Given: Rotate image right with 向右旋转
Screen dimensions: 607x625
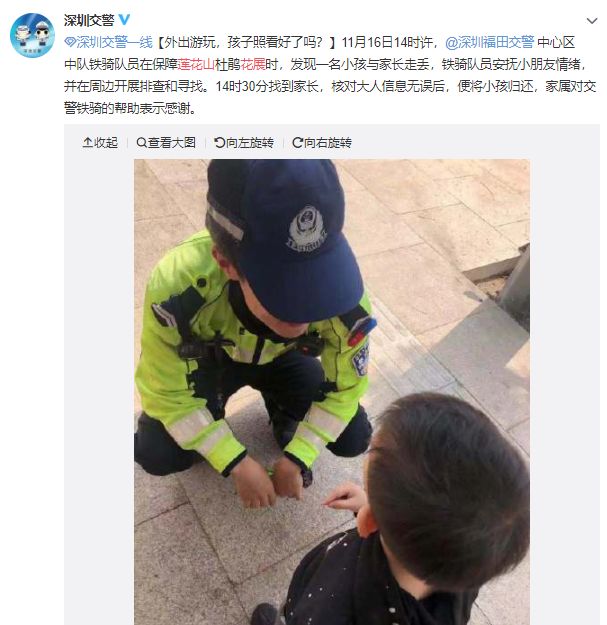Looking at the screenshot, I should 322,143.
